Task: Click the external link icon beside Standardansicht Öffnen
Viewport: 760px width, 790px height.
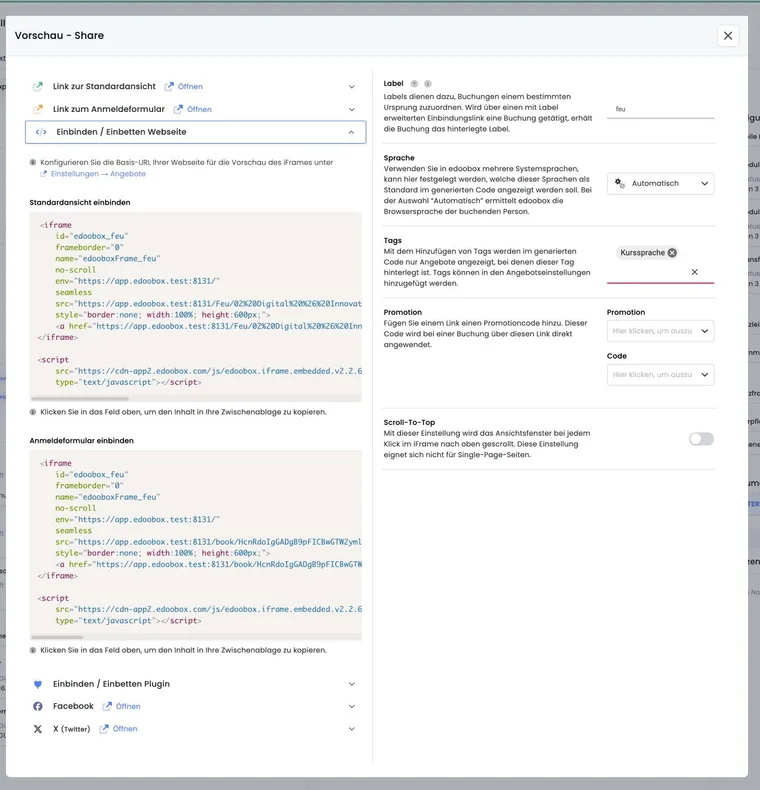Action: click(169, 87)
